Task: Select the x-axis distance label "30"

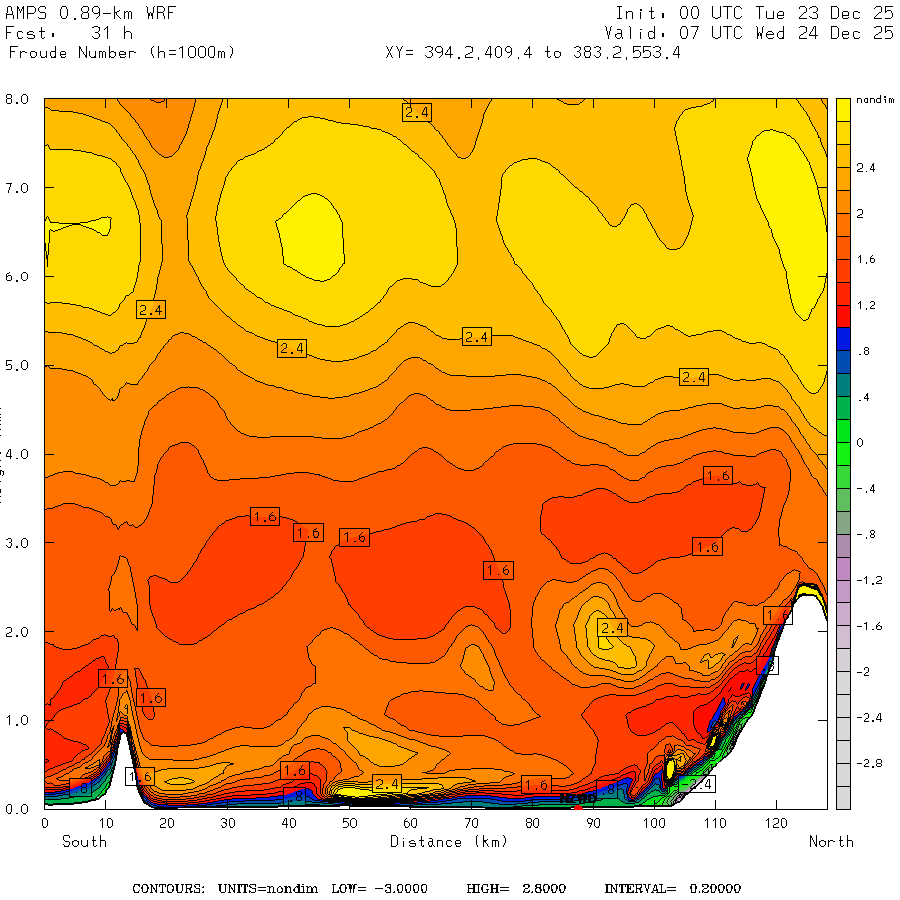Action: 228,823
